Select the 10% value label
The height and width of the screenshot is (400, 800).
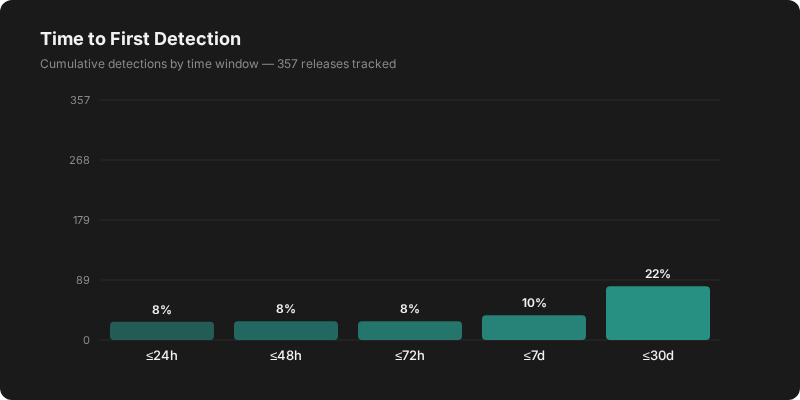pyautogui.click(x=534, y=303)
